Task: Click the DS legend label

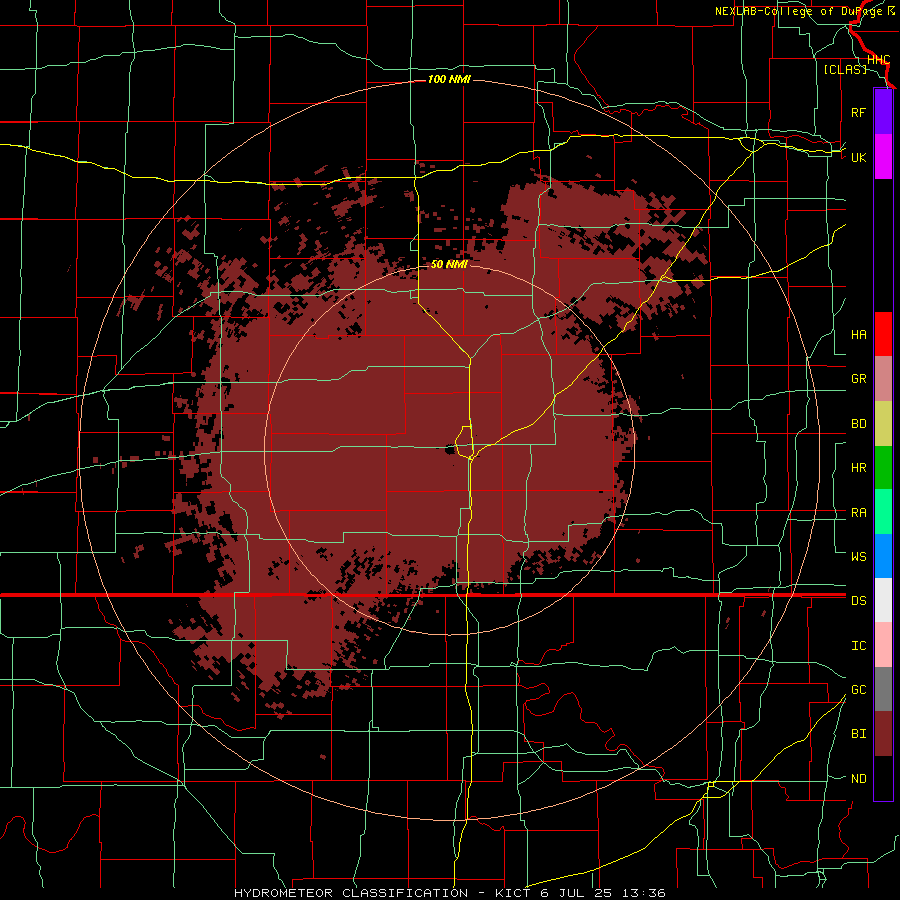Action: coord(858,601)
